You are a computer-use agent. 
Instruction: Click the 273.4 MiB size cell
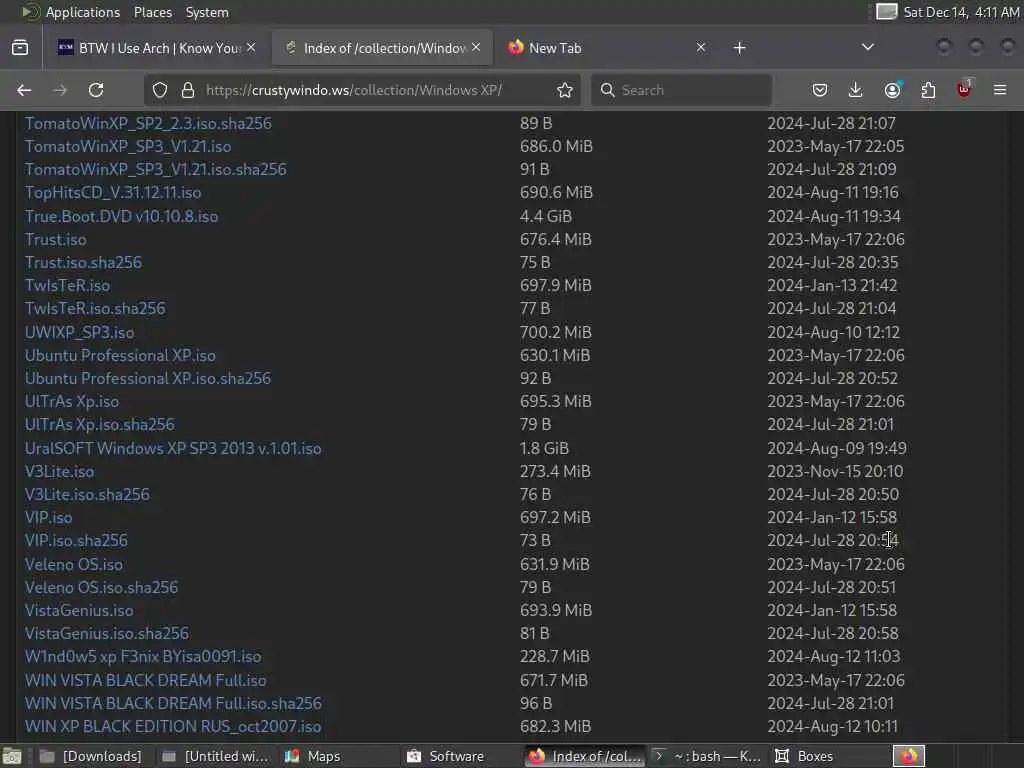(x=555, y=472)
